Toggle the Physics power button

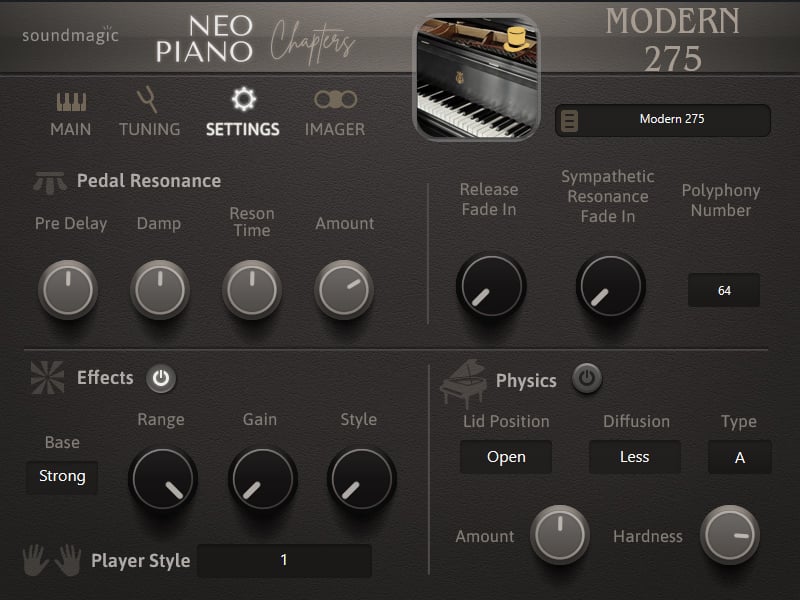coord(587,379)
